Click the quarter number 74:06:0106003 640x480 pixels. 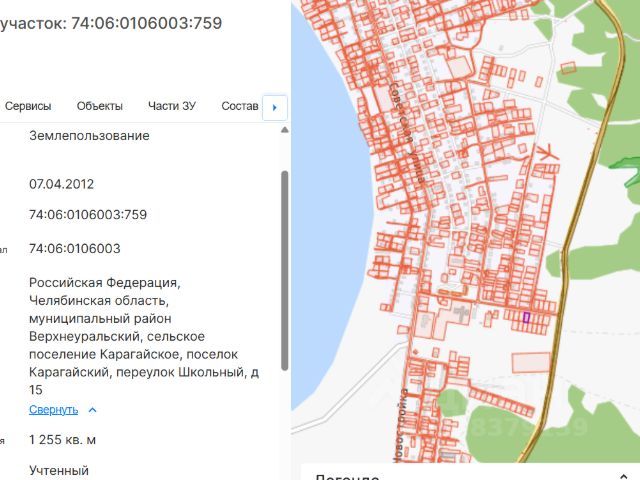(x=75, y=249)
